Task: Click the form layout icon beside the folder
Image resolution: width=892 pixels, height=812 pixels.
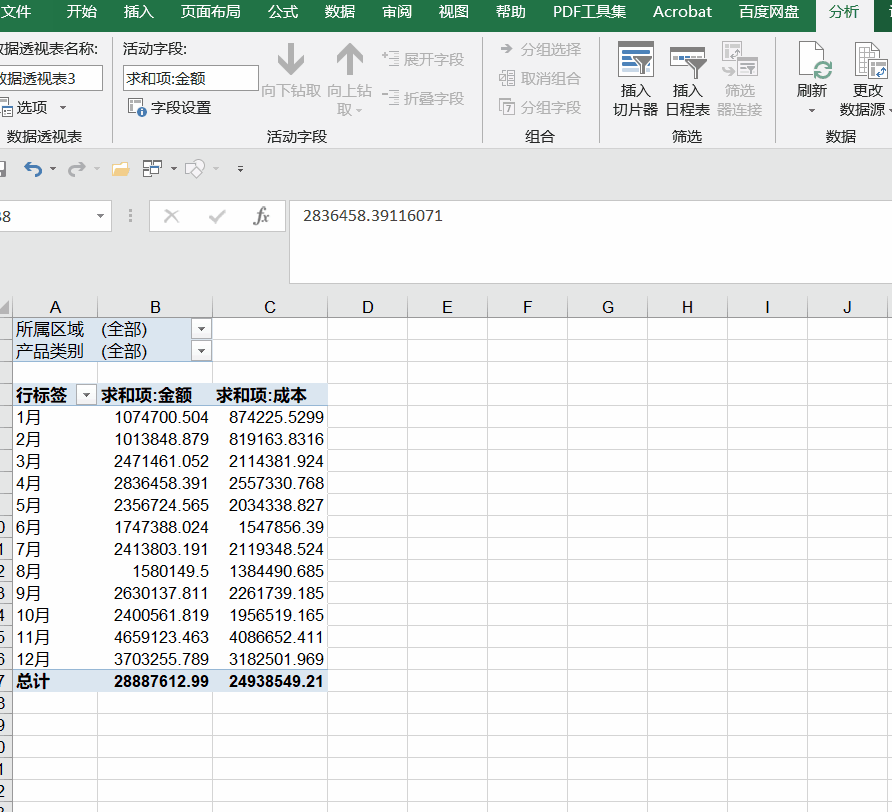Action: coord(152,169)
